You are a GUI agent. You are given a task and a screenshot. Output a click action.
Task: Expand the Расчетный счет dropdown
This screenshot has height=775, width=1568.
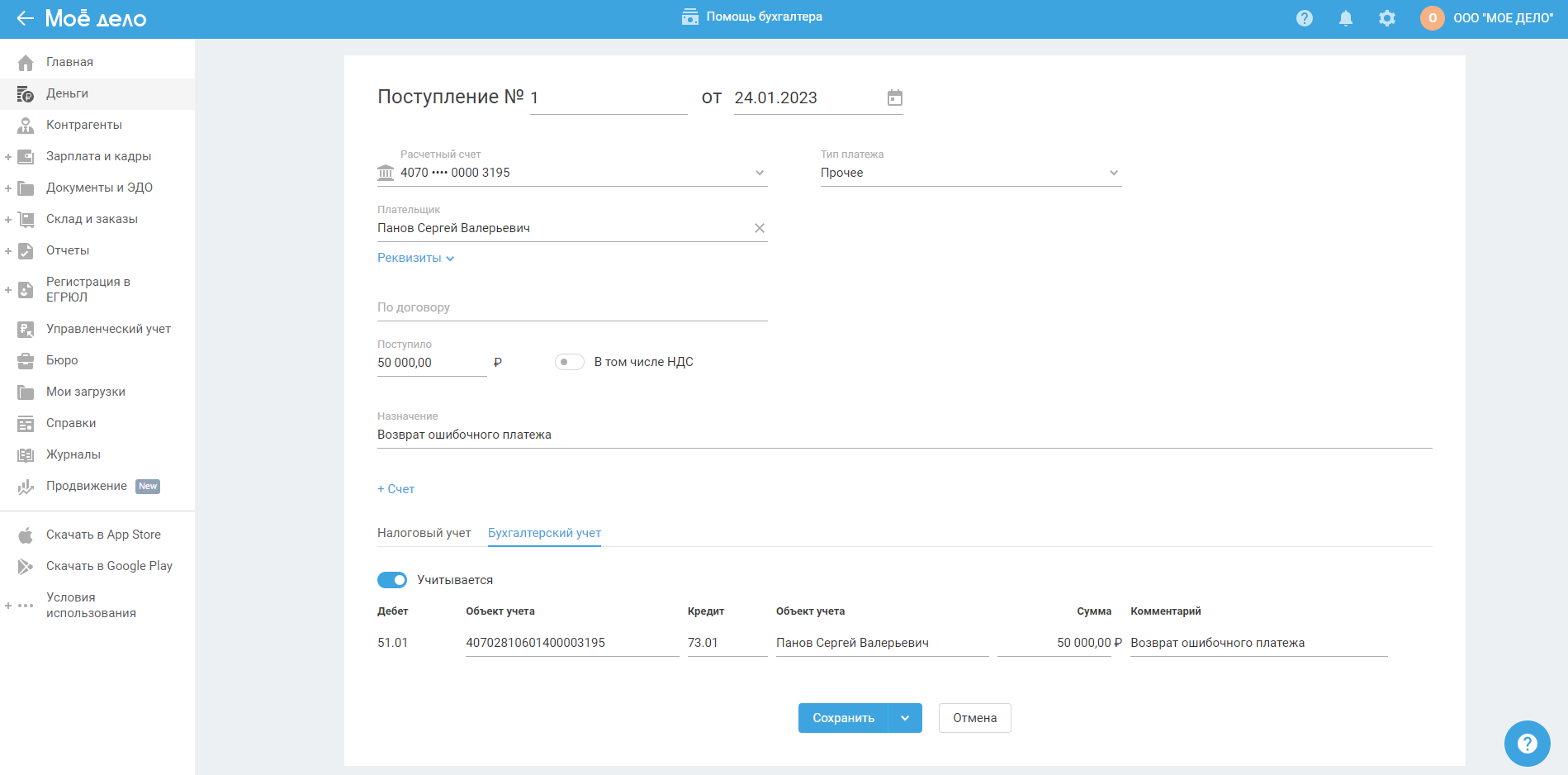[x=759, y=173]
